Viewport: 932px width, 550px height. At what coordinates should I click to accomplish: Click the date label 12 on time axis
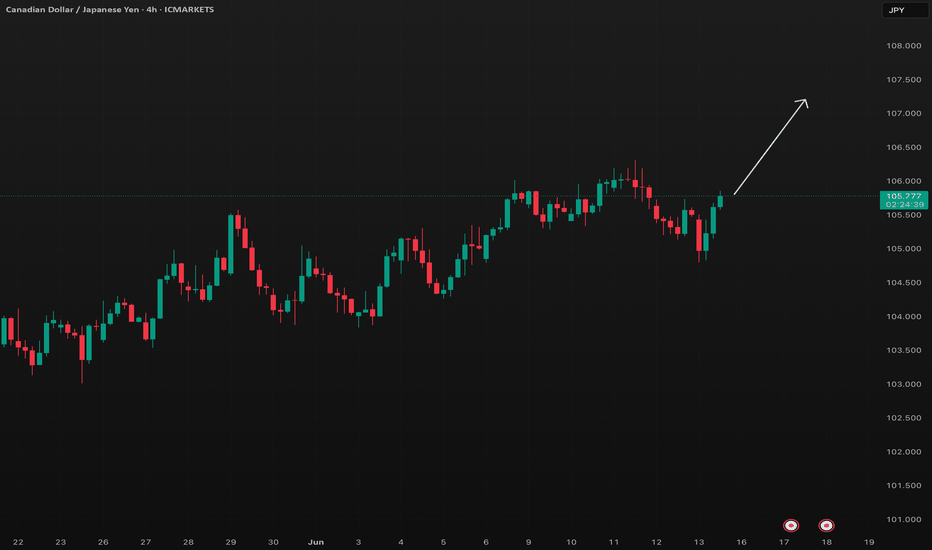pos(656,542)
